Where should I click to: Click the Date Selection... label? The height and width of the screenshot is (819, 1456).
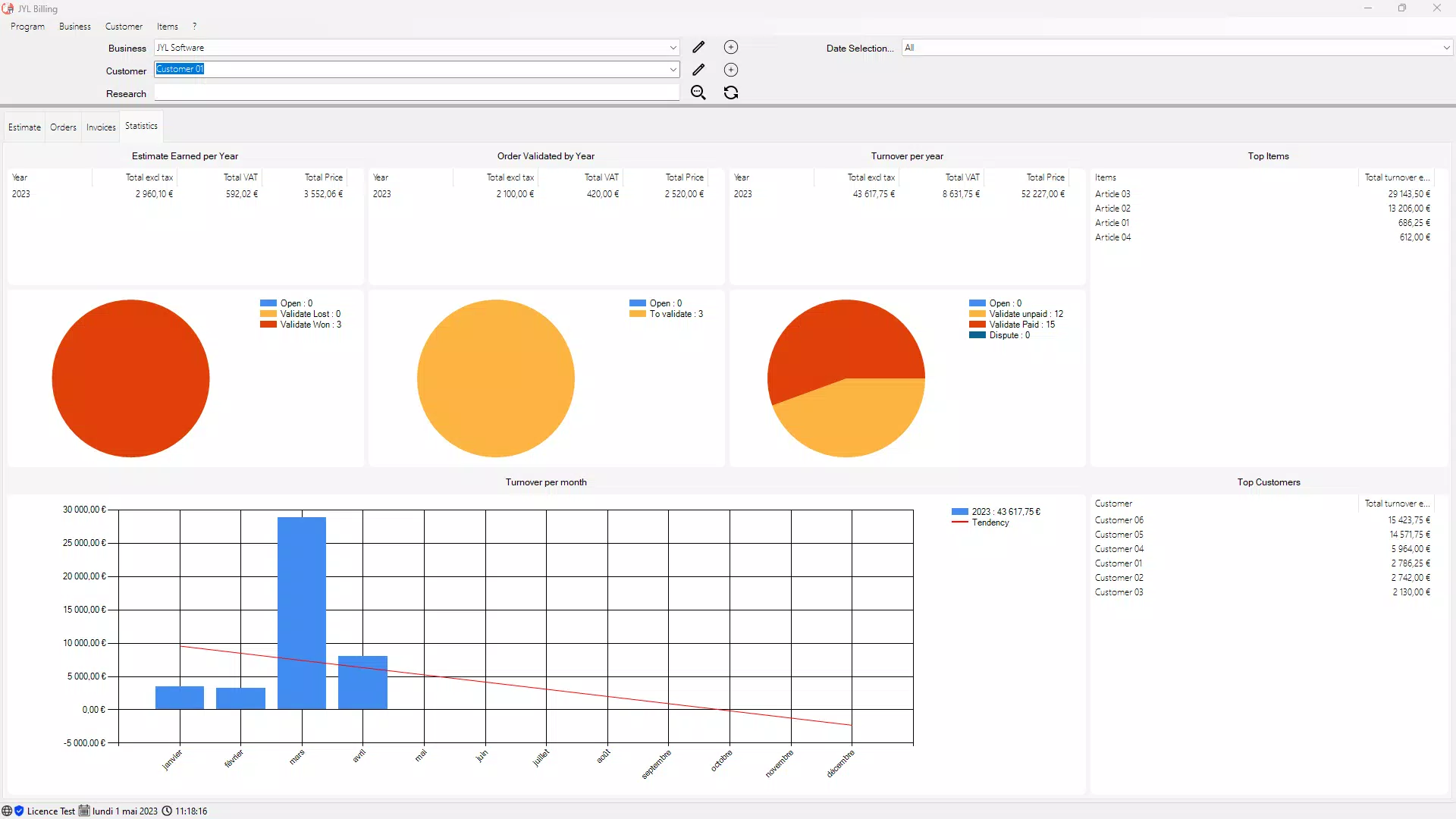pyautogui.click(x=860, y=48)
